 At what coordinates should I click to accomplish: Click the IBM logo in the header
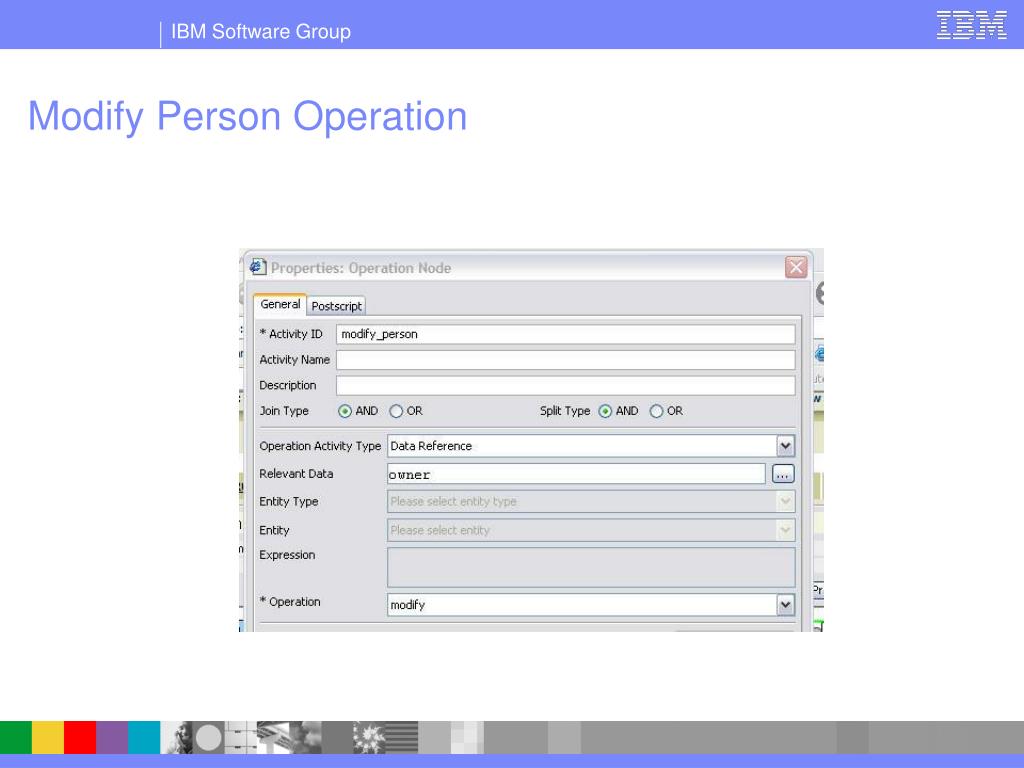coord(971,25)
